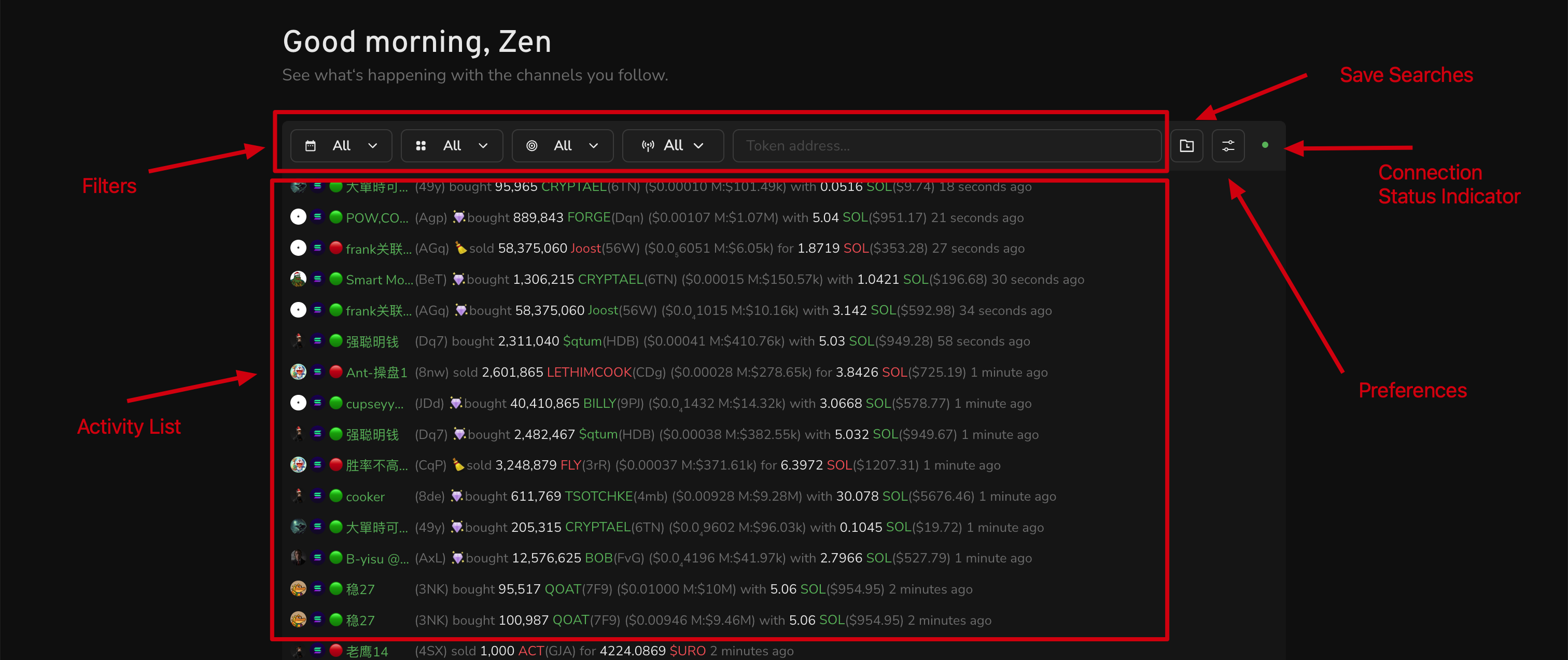Click the cupseyy... wallet name
This screenshot has width=1568, height=660.
coord(374,404)
